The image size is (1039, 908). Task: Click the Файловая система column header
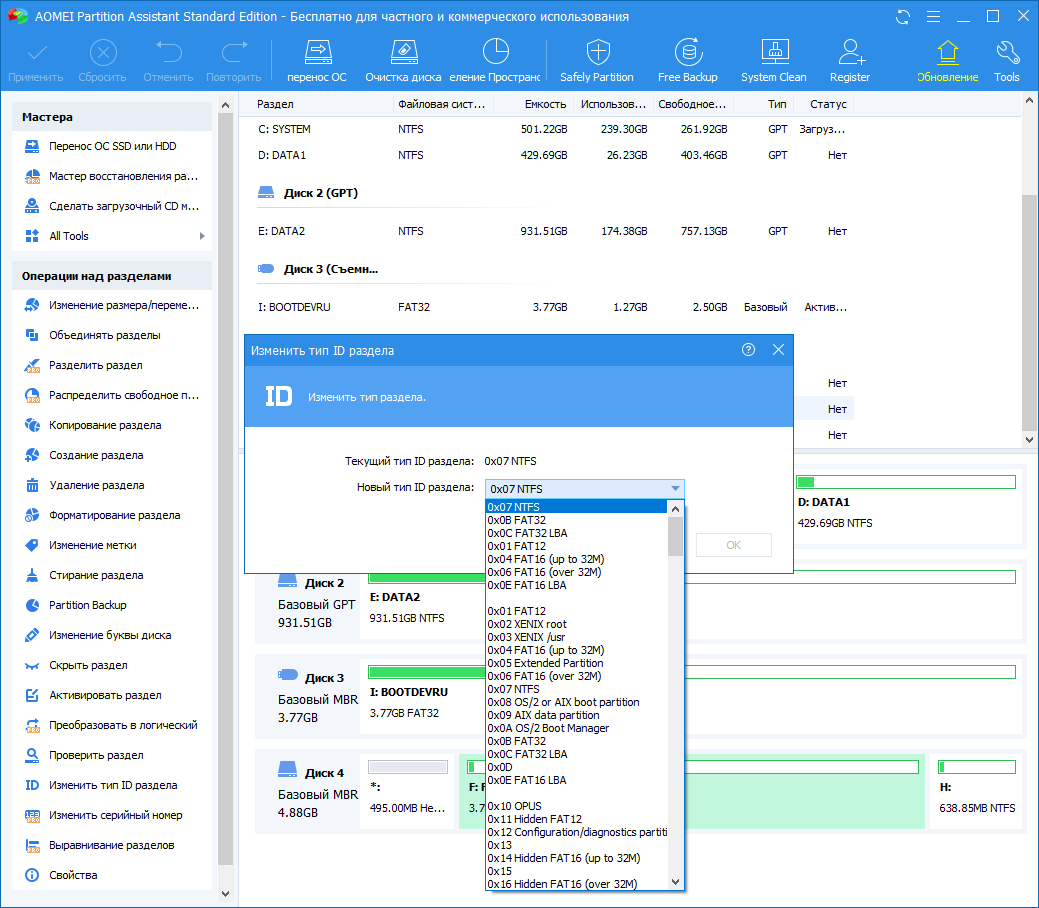click(x=442, y=104)
